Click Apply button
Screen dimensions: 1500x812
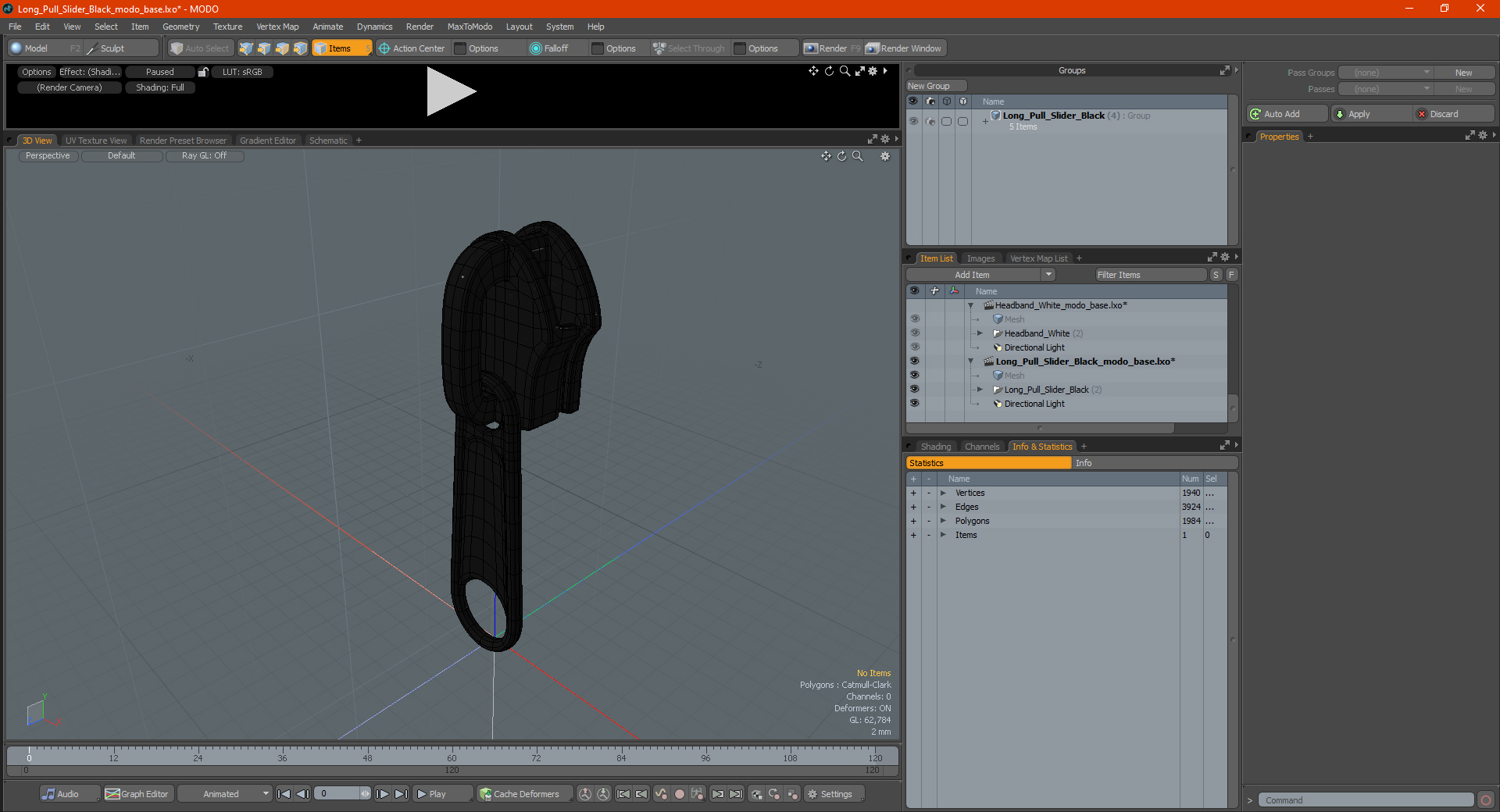tap(1371, 114)
